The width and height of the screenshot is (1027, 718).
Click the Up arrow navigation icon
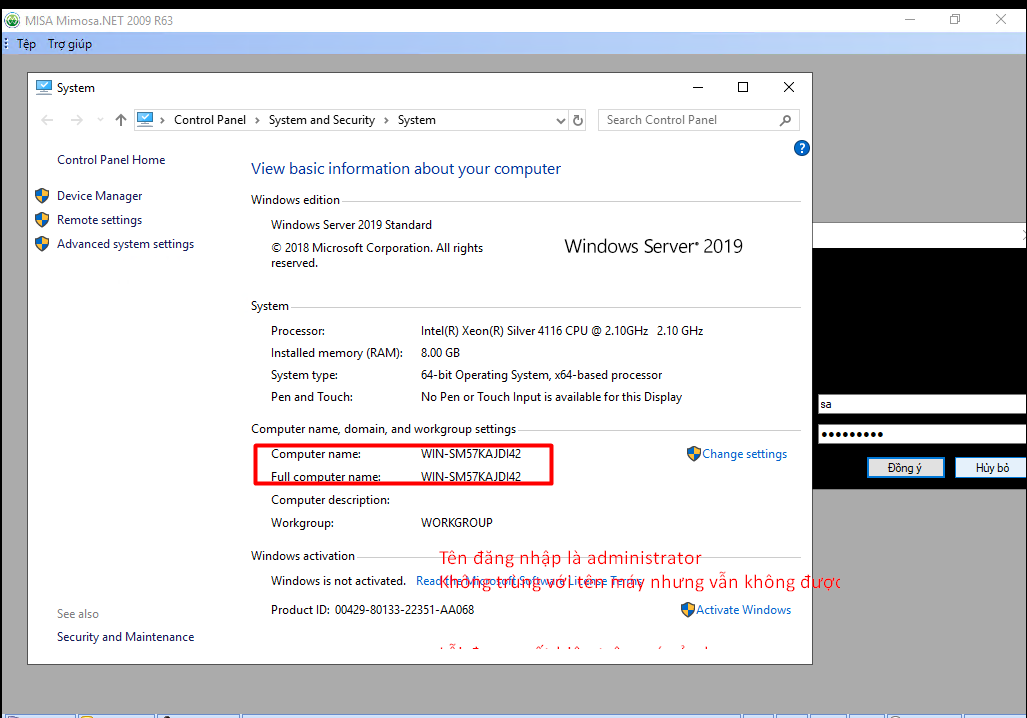click(121, 120)
